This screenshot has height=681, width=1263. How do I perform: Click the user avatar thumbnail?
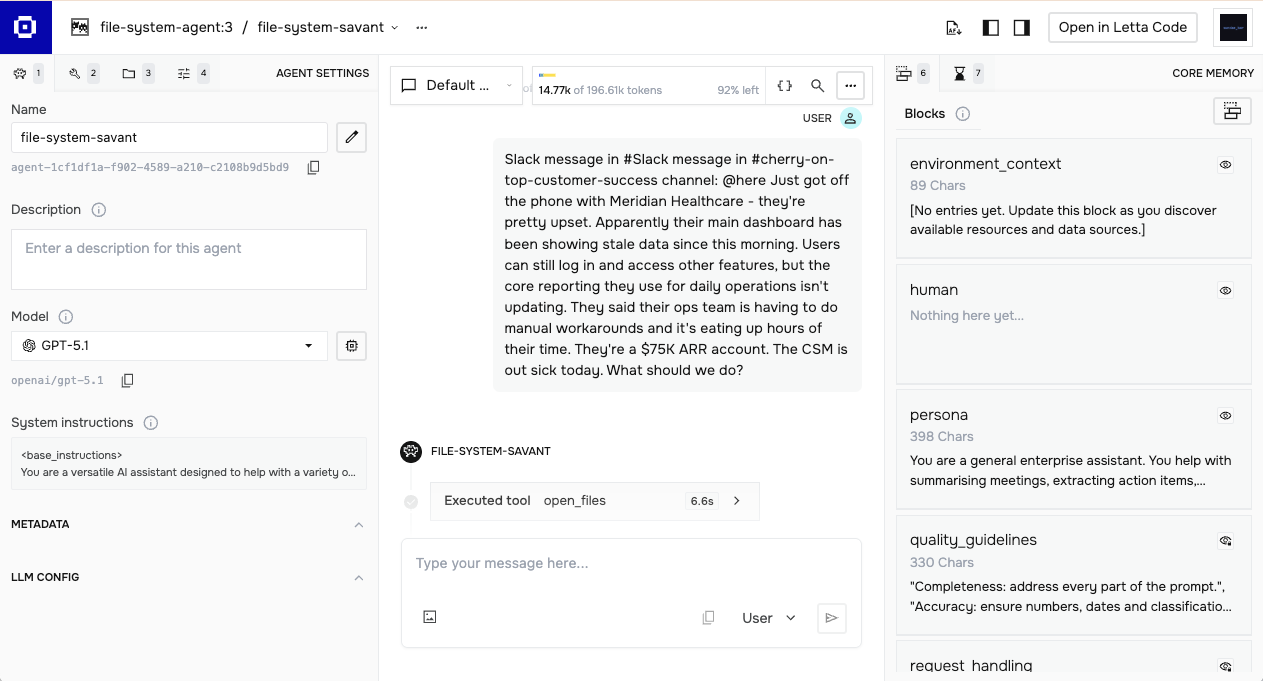coord(1232,27)
